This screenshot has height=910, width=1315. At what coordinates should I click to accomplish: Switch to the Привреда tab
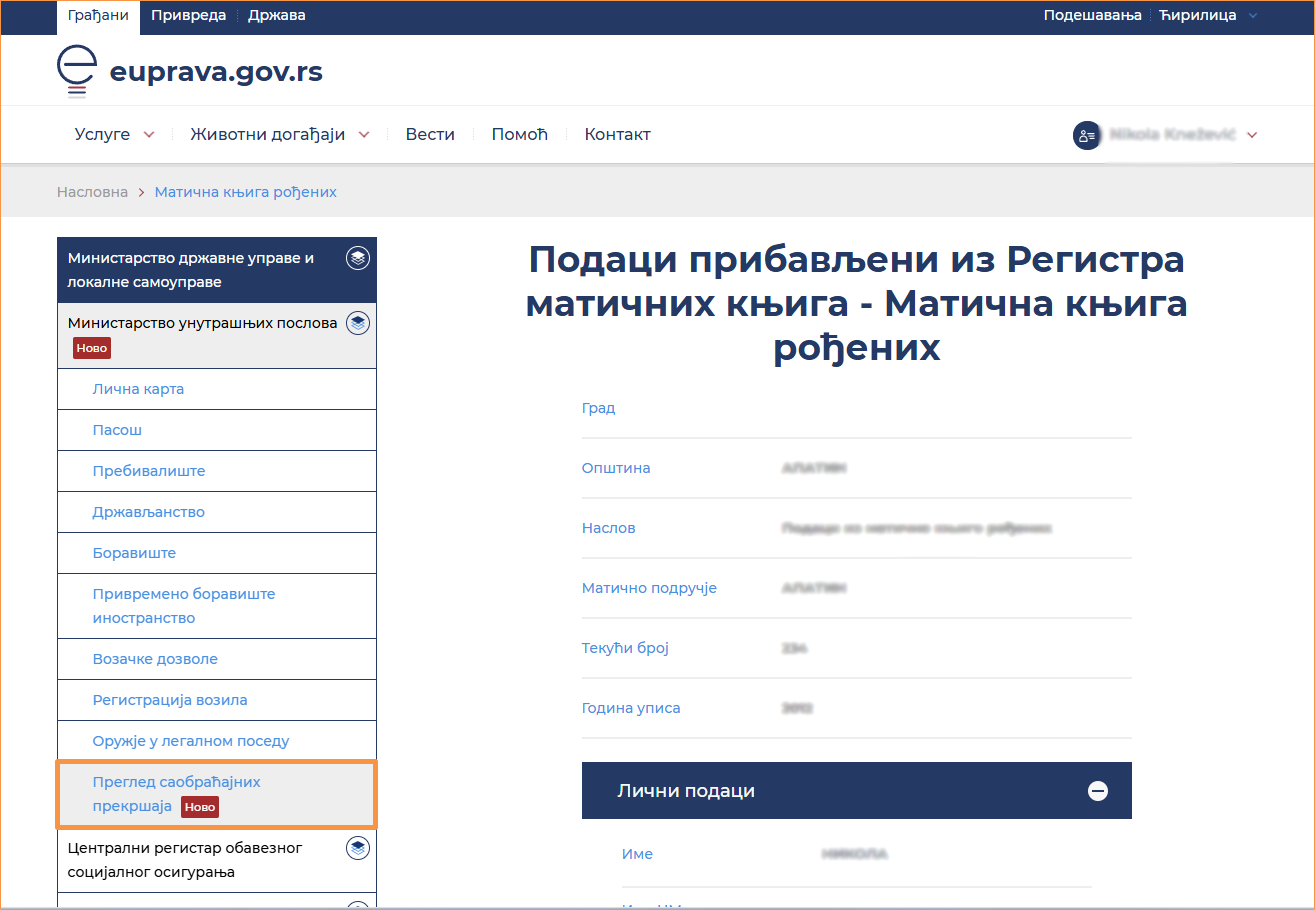[181, 16]
